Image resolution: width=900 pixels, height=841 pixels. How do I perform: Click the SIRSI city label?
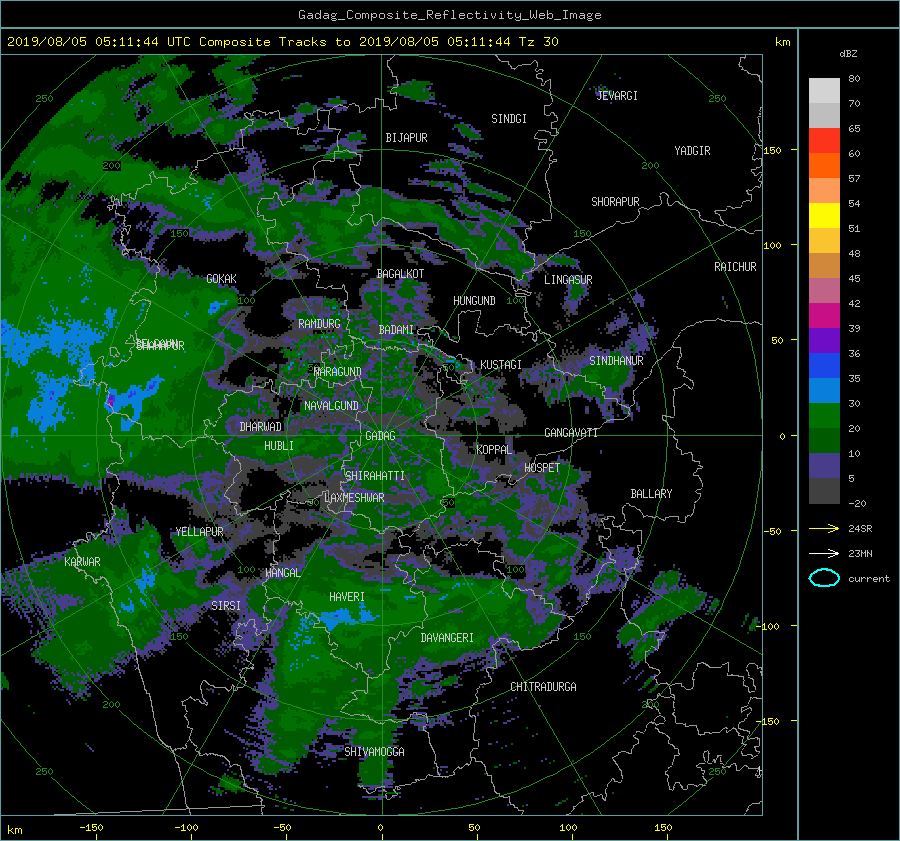click(226, 606)
